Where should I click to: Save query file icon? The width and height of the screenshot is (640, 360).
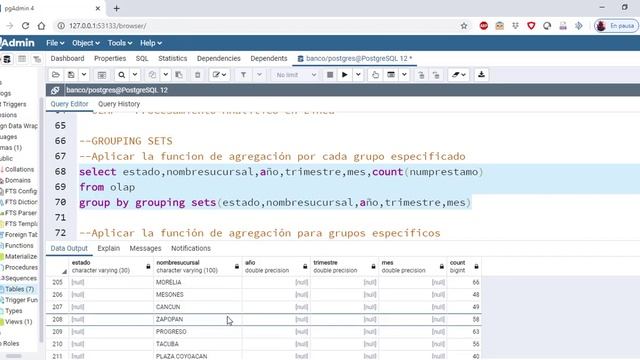71,75
